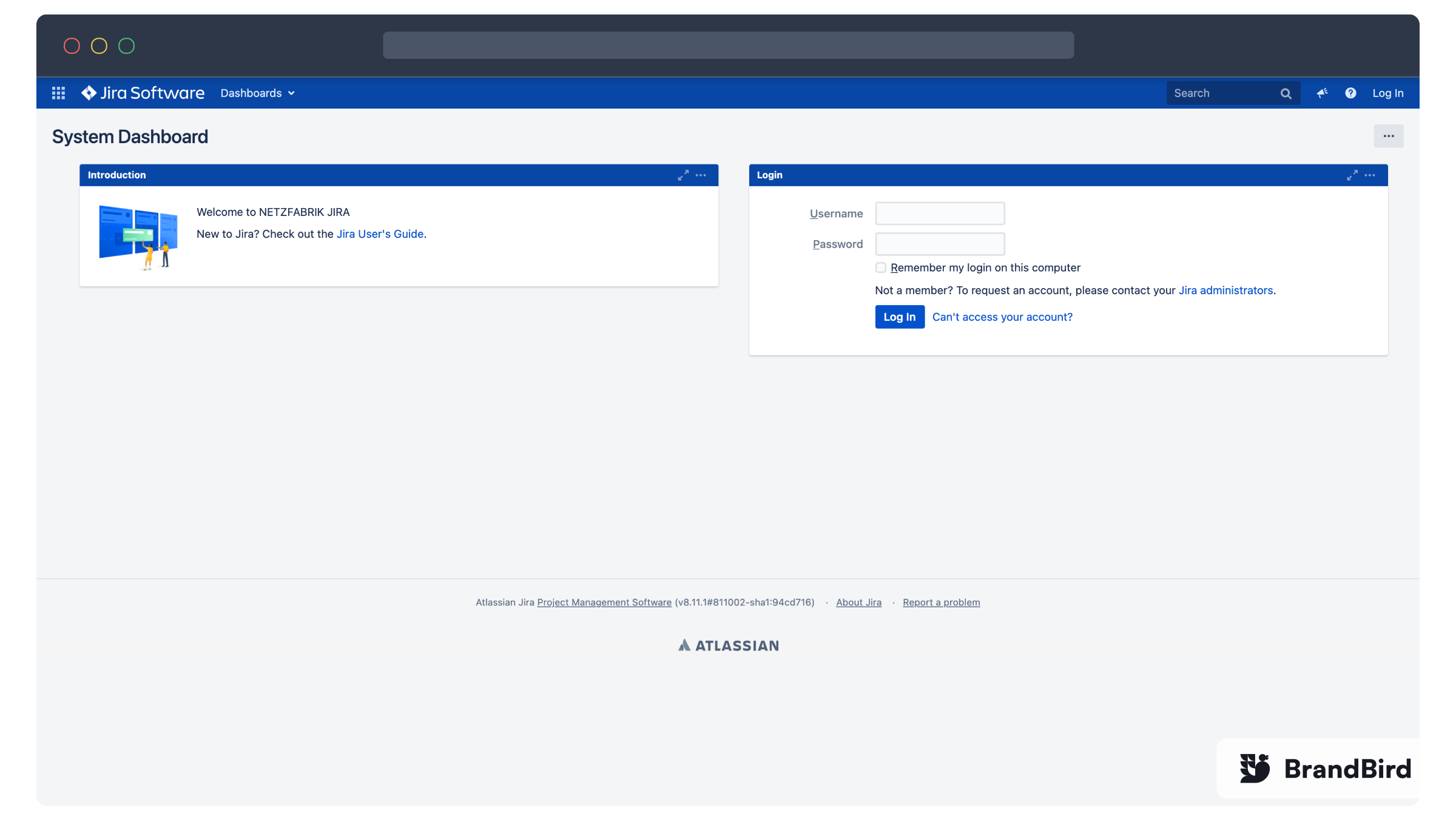Click the System Dashboard heading
Screen dimensions: 1456x819
pos(130,136)
